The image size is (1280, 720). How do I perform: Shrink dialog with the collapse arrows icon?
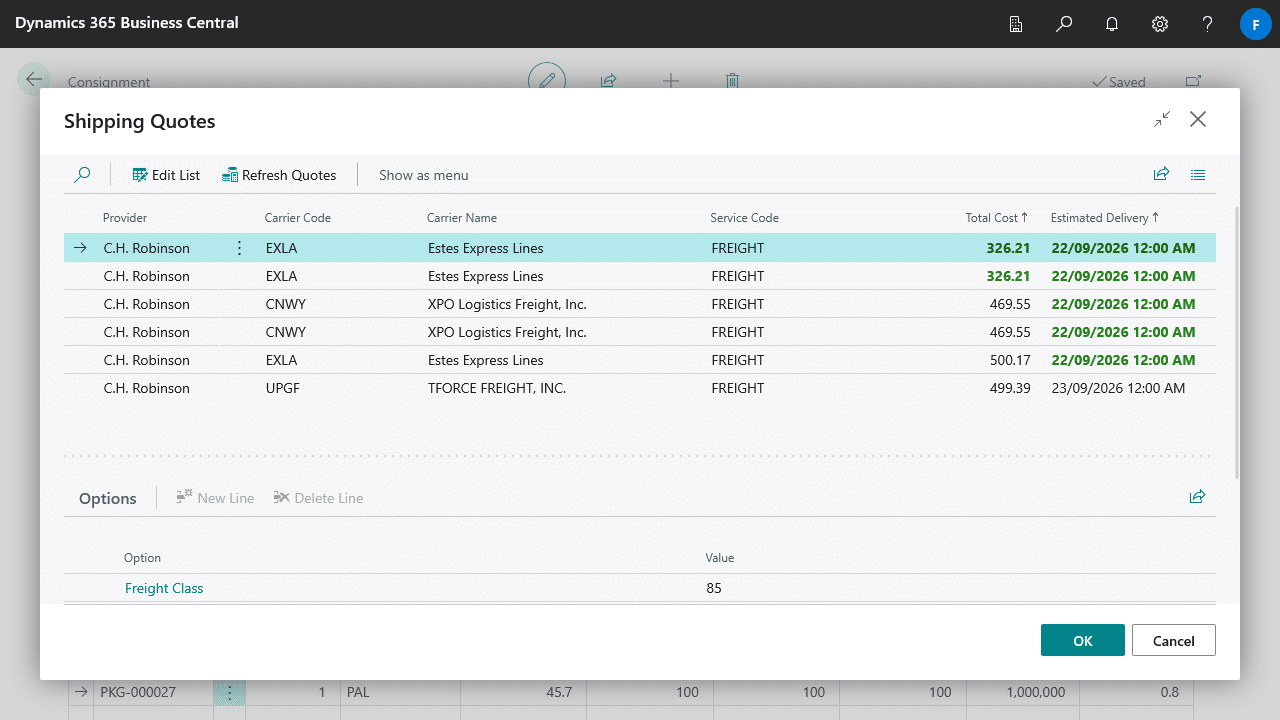[x=1162, y=120]
